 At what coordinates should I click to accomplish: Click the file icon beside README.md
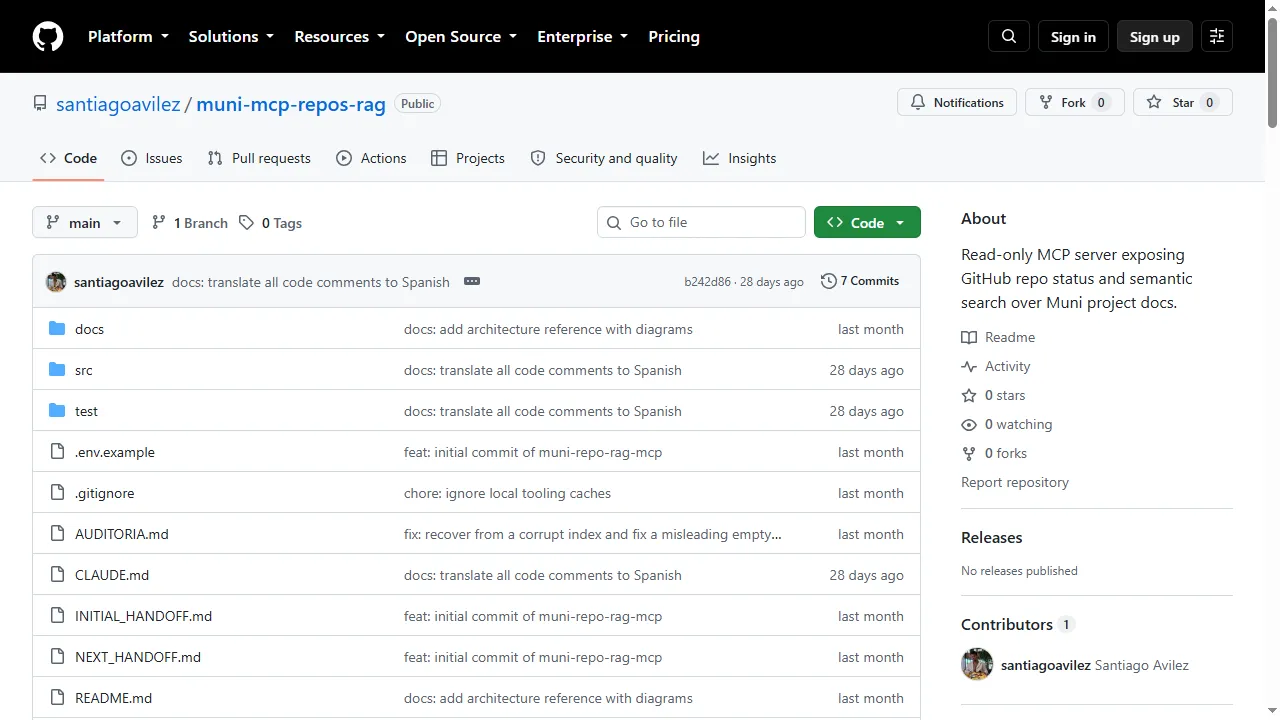(x=57, y=698)
